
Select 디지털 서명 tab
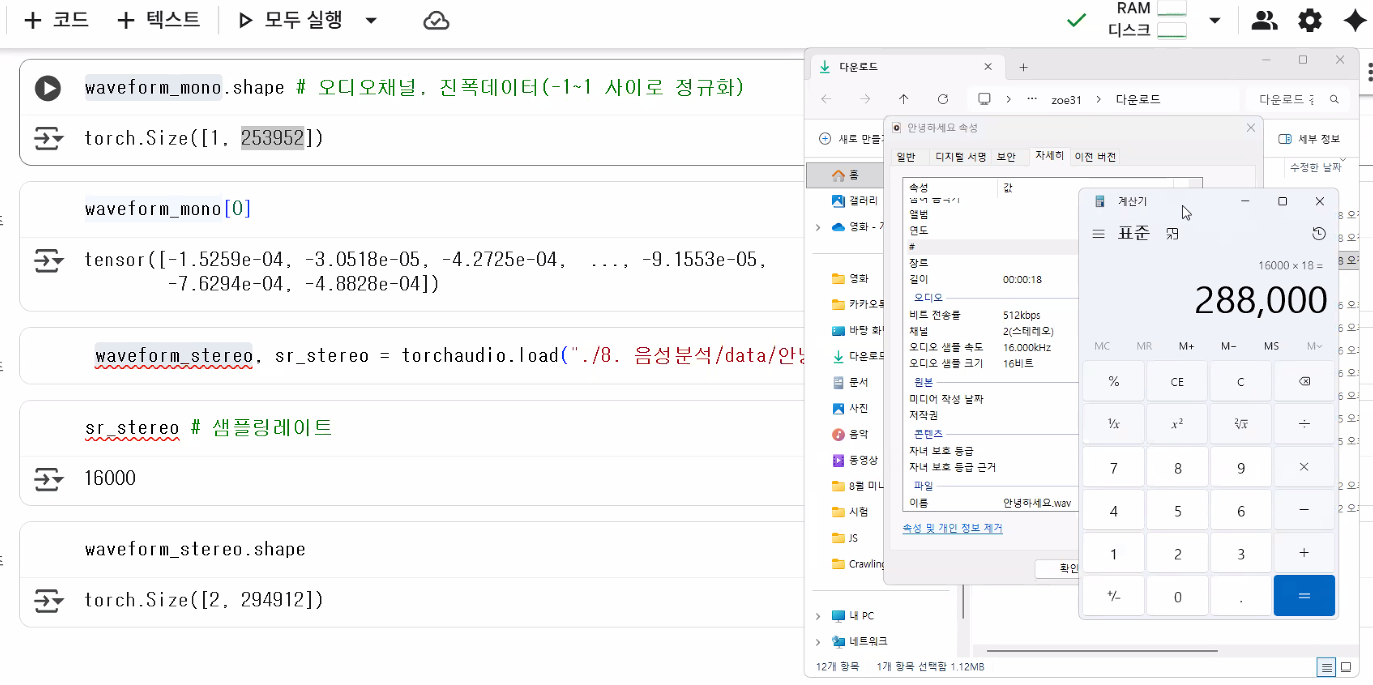point(960,157)
